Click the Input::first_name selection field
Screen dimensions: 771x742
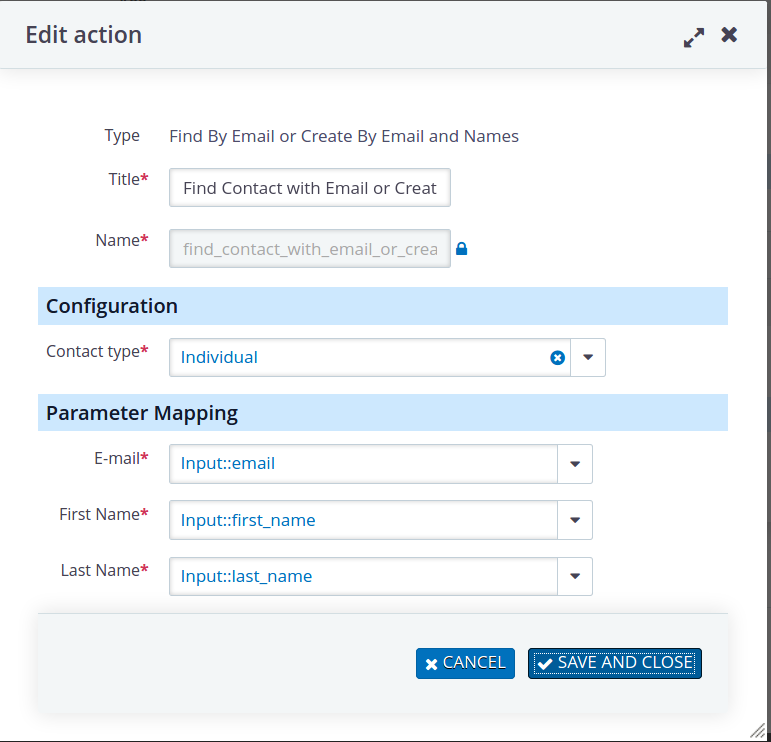coord(363,520)
